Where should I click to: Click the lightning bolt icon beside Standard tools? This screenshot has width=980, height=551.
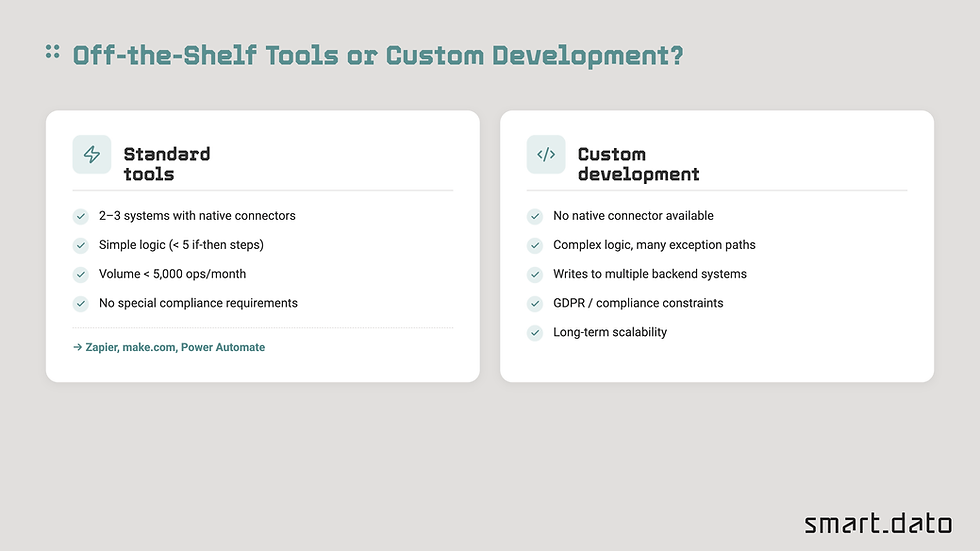(x=92, y=154)
